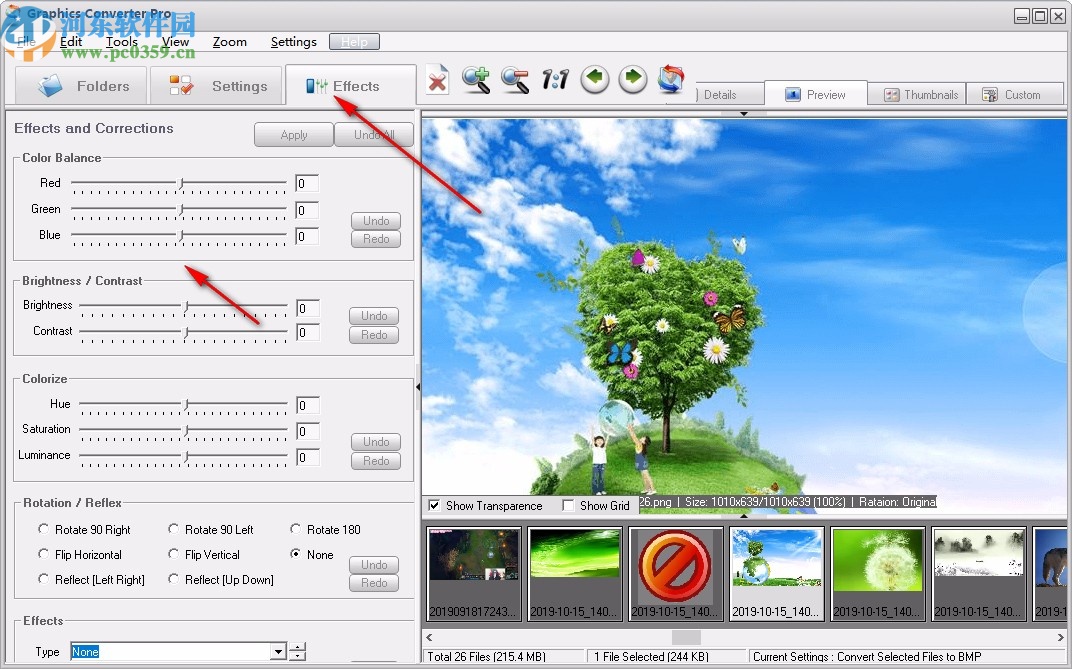Zoom out with the magnifier minus icon

515,81
